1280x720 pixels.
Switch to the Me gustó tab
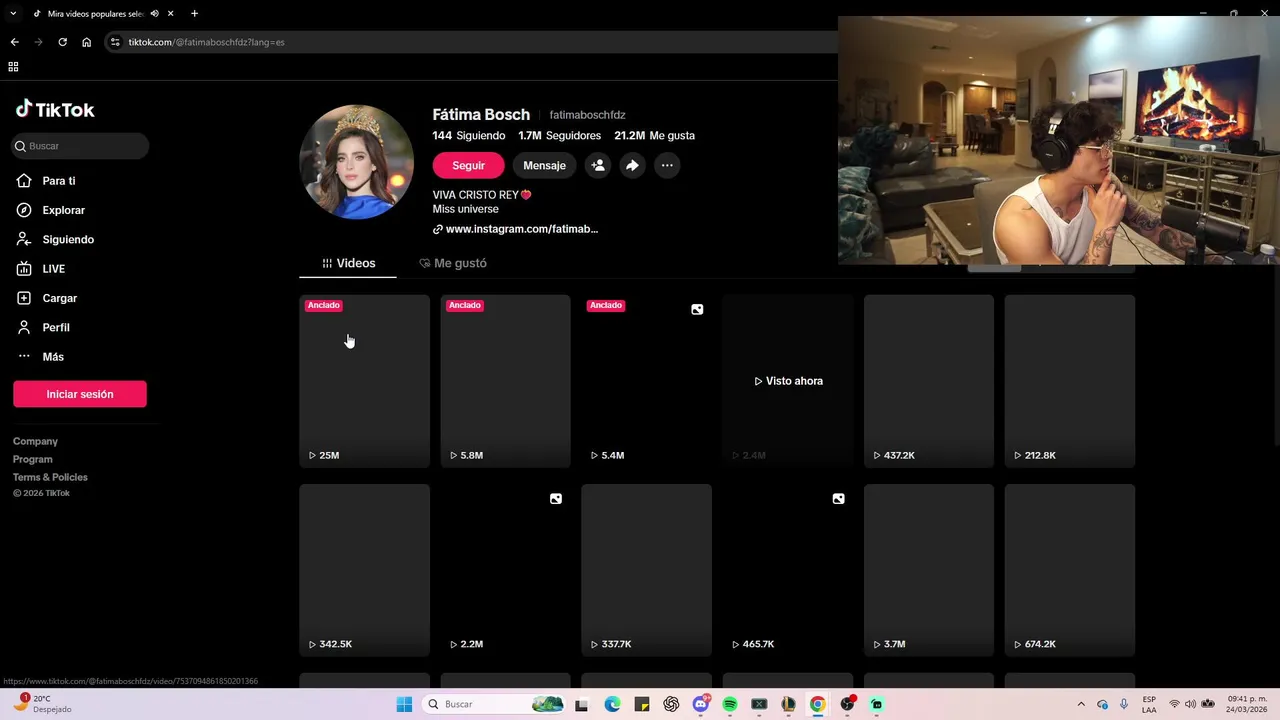pos(453,263)
